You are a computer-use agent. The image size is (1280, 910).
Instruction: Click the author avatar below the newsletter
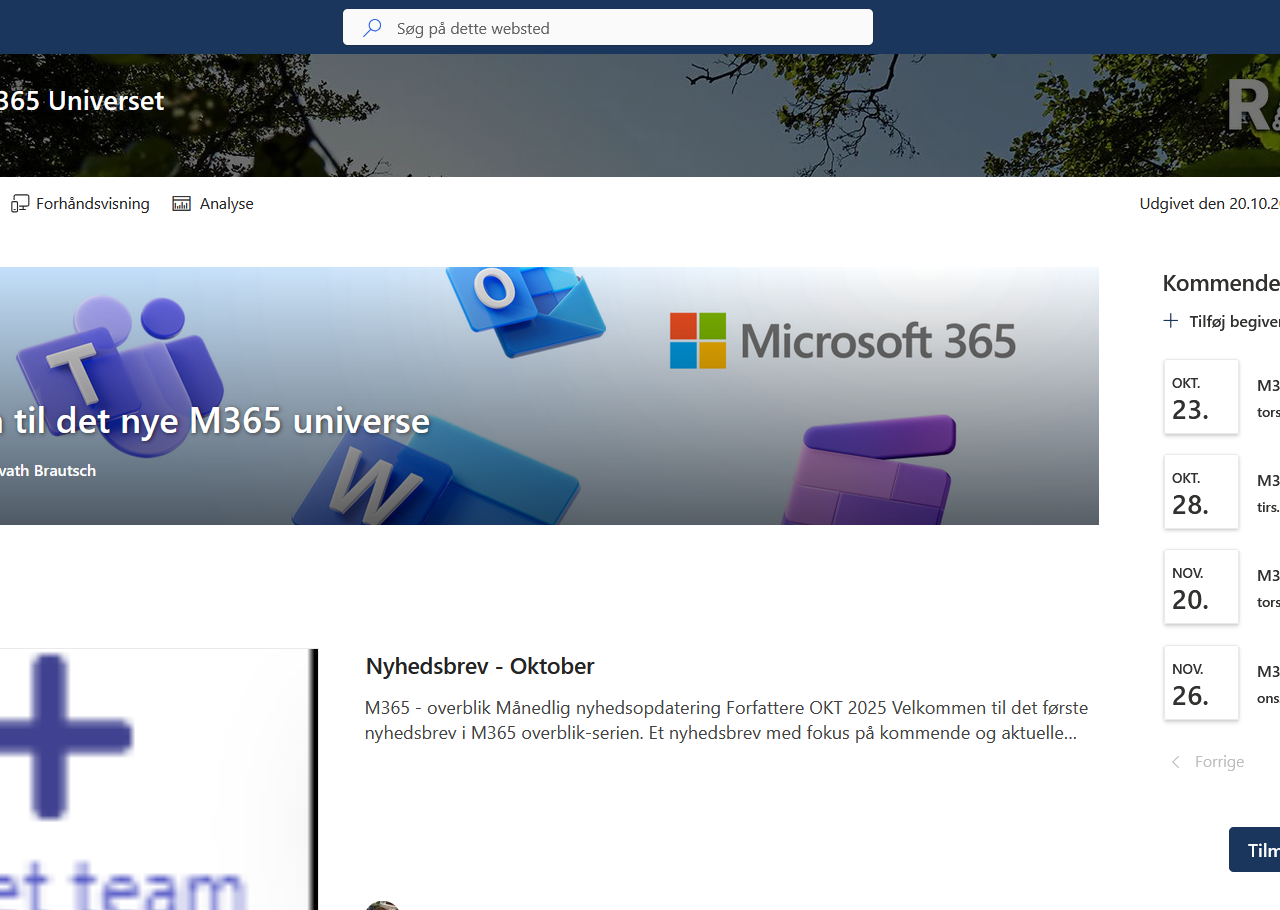point(382,905)
